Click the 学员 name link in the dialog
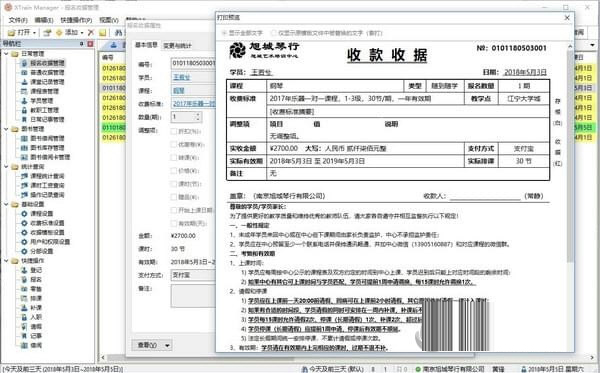 point(181,78)
